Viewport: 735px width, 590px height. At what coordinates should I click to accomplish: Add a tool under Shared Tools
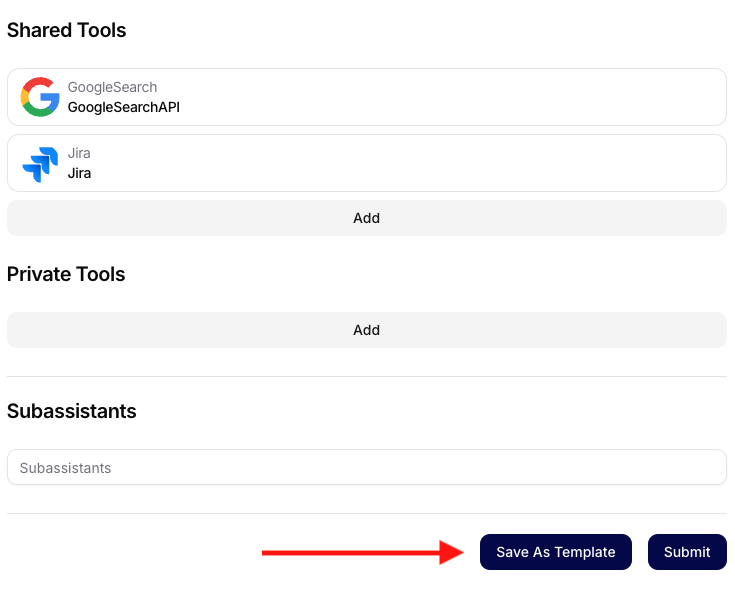click(366, 218)
